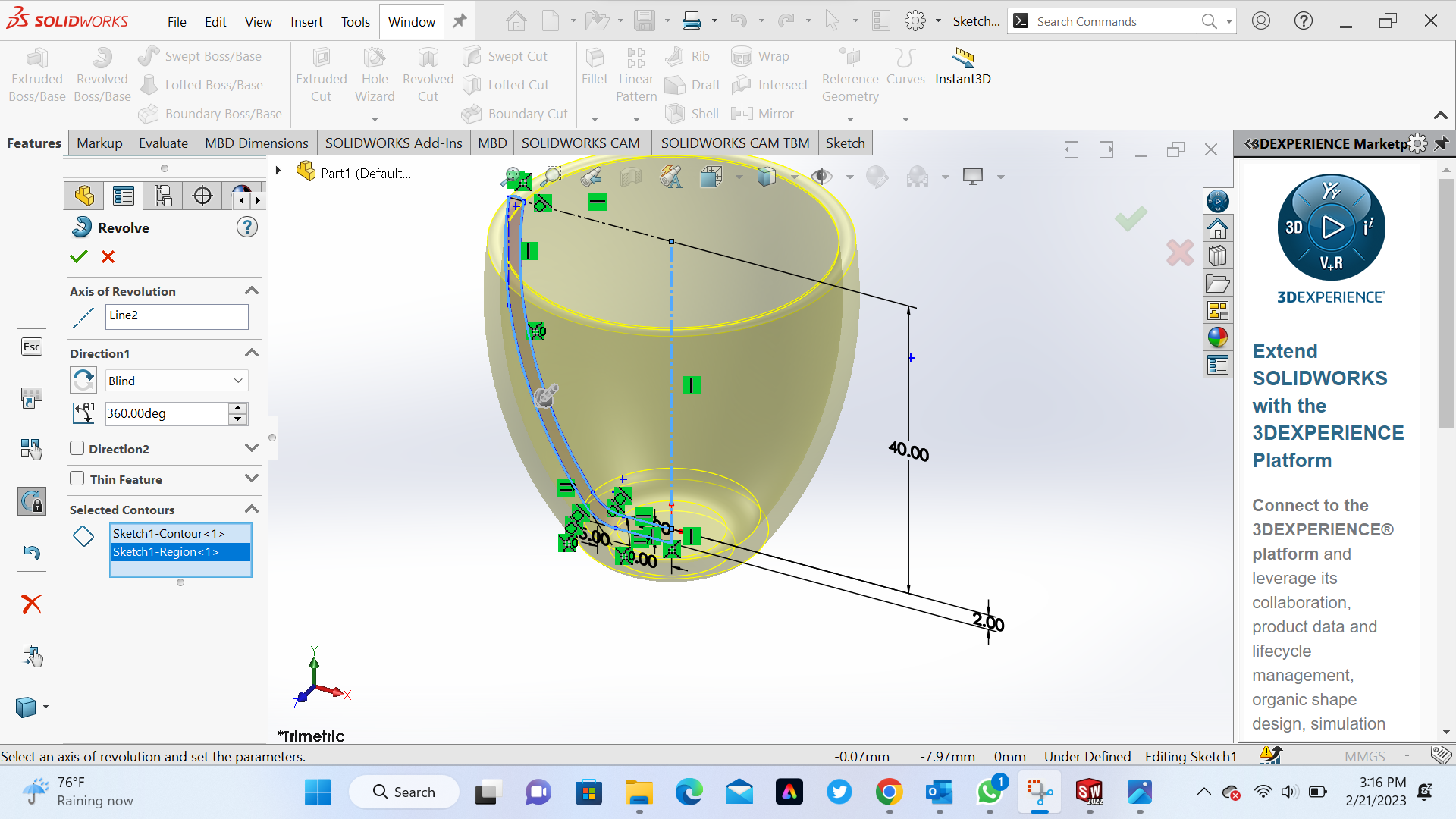Viewport: 1456px width, 819px height.
Task: Open Revolve help question mark
Action: 247,227
